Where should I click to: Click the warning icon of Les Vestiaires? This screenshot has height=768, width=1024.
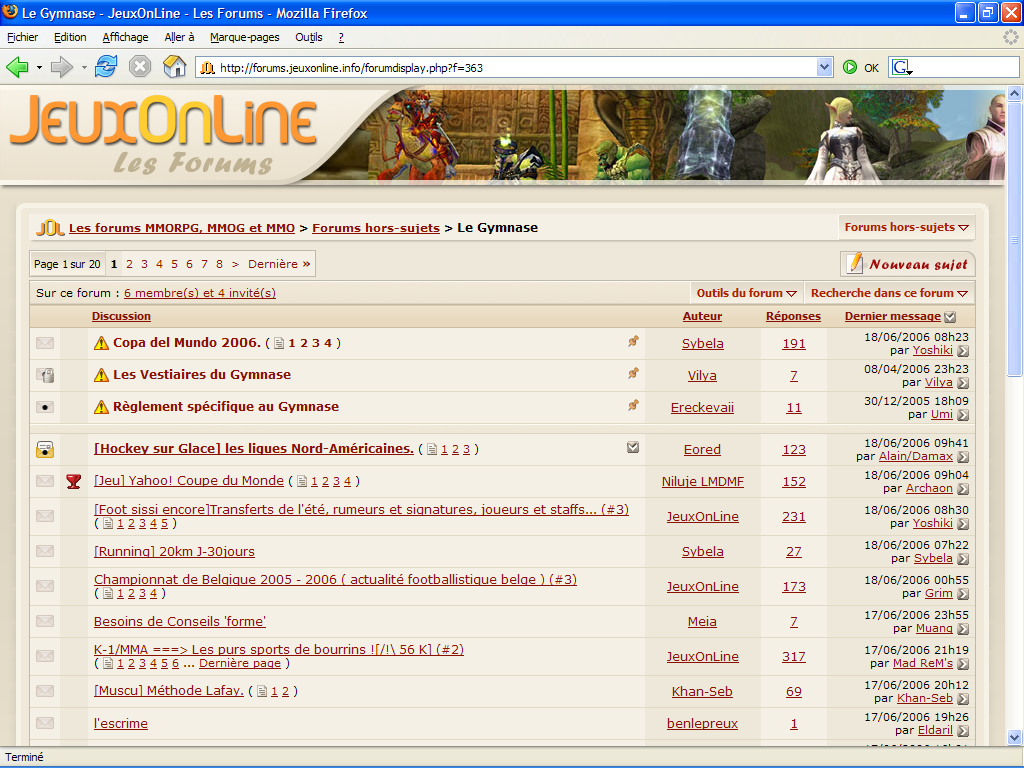tap(101, 375)
